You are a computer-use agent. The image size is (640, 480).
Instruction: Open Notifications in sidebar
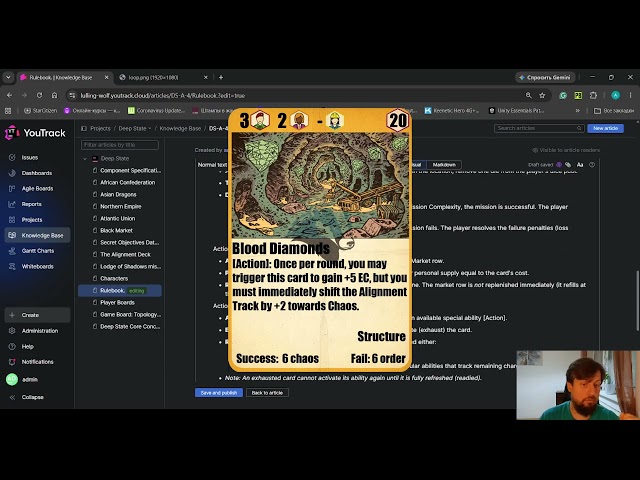(37, 362)
